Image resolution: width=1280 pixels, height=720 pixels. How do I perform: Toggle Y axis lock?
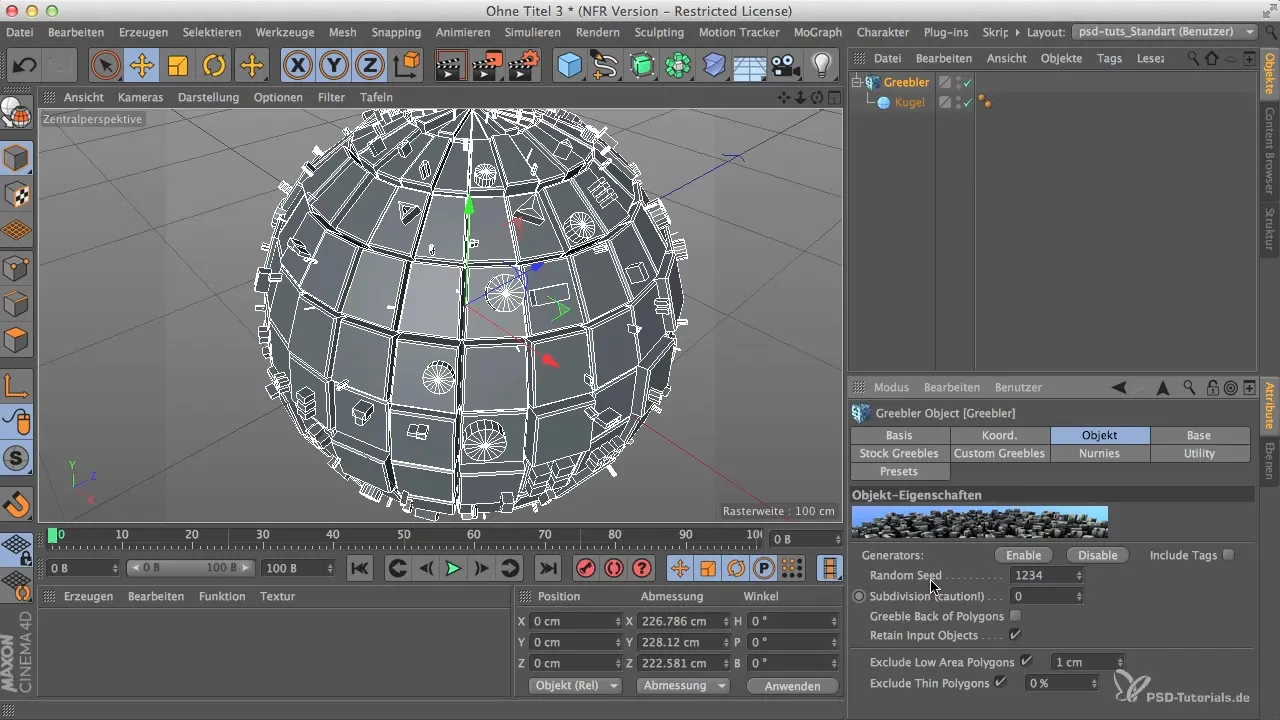(334, 66)
